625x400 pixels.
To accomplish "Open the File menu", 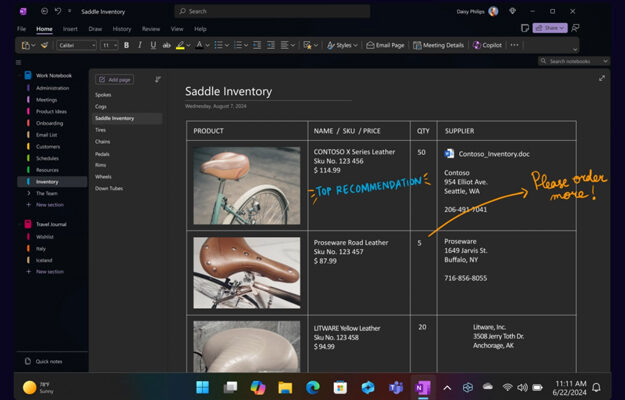I will click(22, 29).
